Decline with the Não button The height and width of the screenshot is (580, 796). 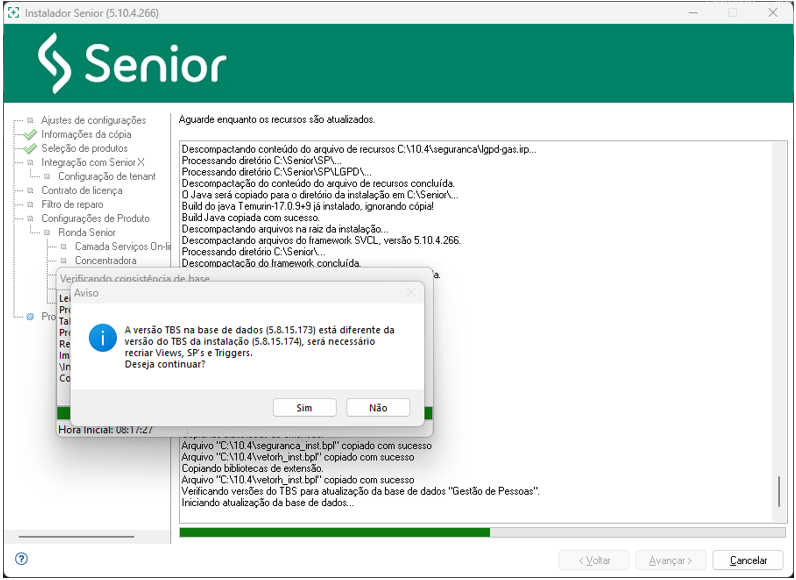(378, 407)
